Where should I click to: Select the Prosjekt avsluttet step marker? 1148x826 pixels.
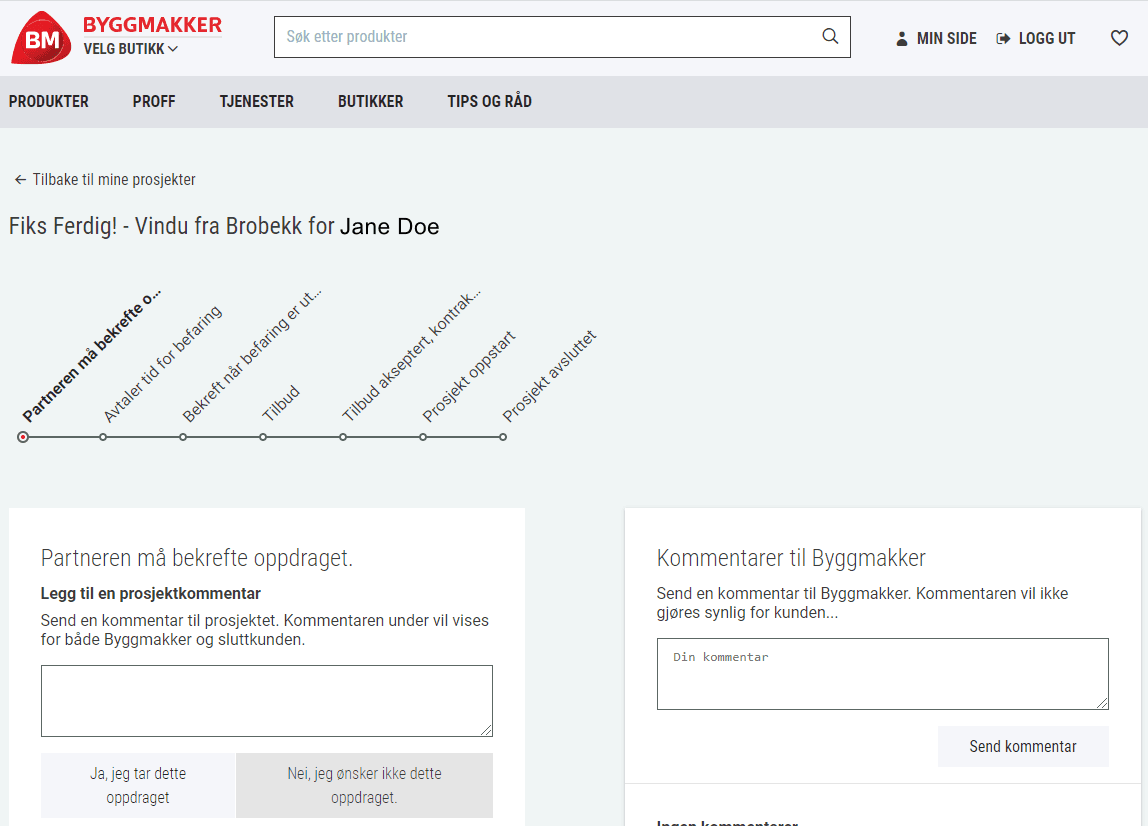(x=503, y=437)
